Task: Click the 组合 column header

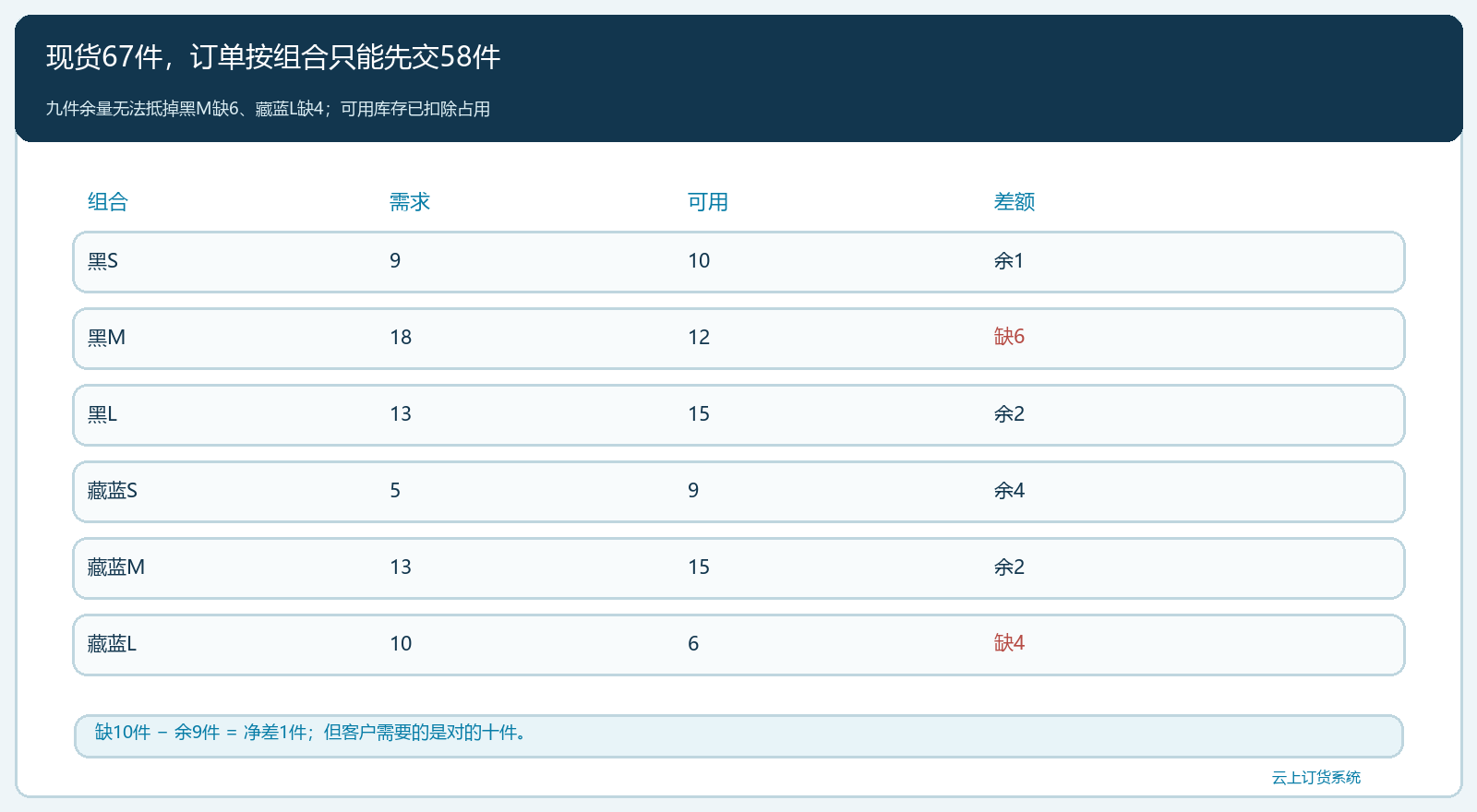Action: click(108, 202)
